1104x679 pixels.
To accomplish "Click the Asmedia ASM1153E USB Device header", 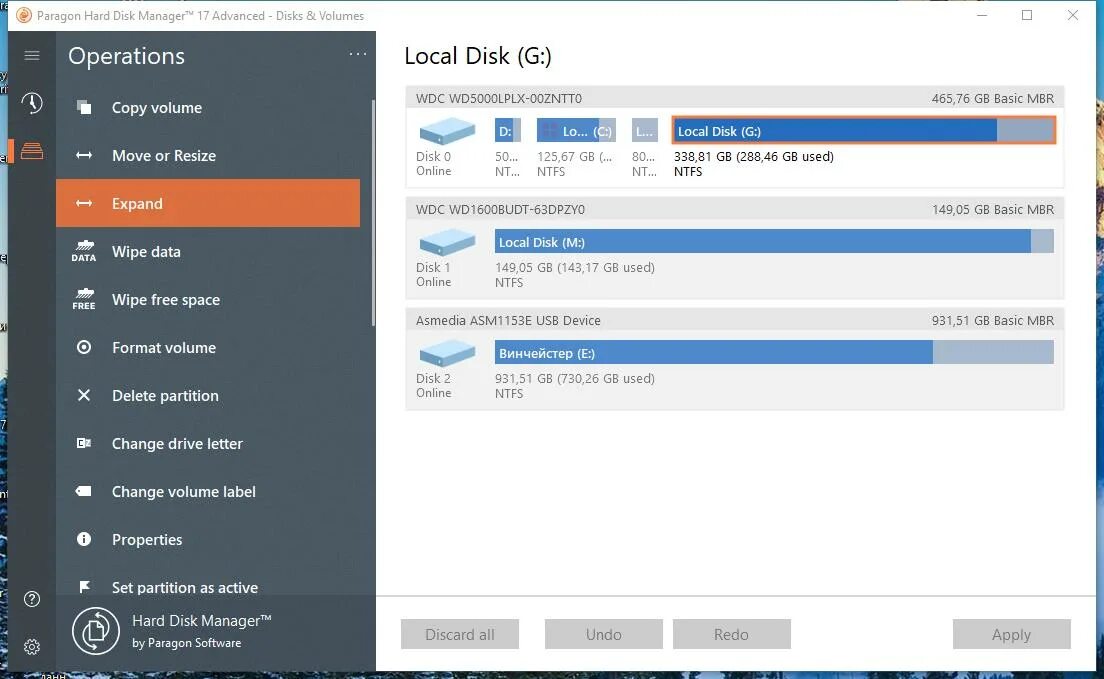I will point(734,320).
